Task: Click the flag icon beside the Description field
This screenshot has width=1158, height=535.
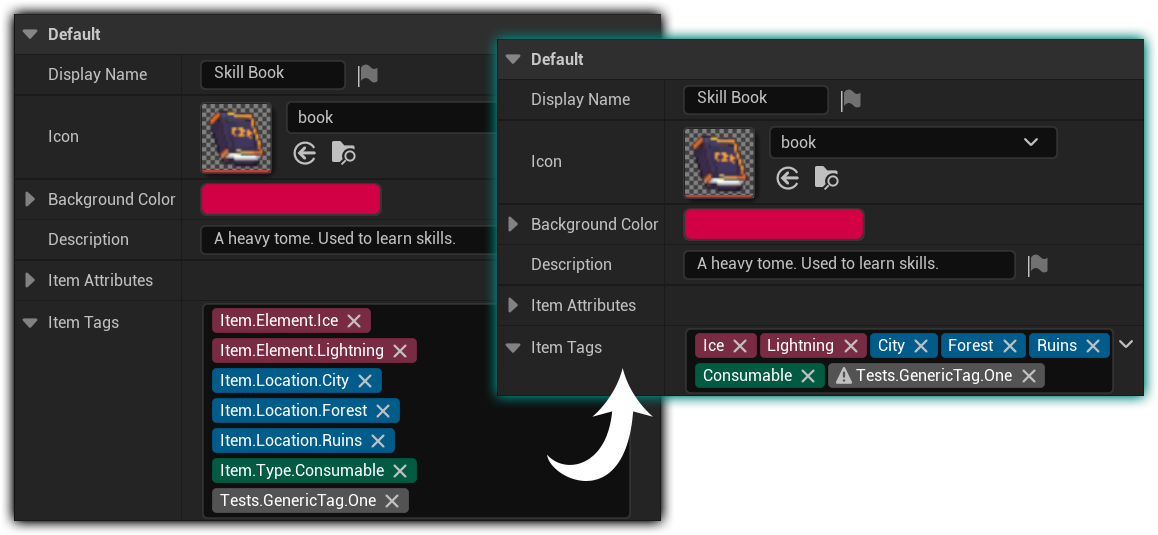Action: pos(1038,265)
